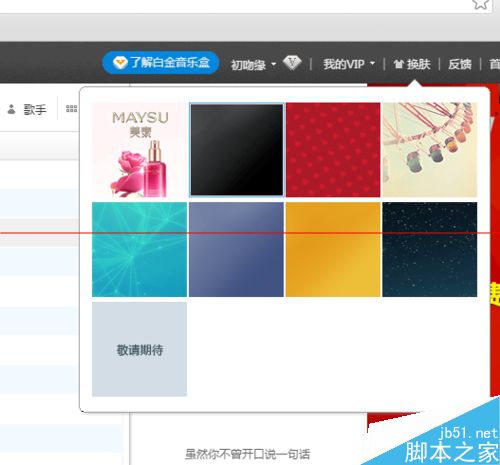
Task: Pick the golden yellow skin
Action: (x=333, y=249)
